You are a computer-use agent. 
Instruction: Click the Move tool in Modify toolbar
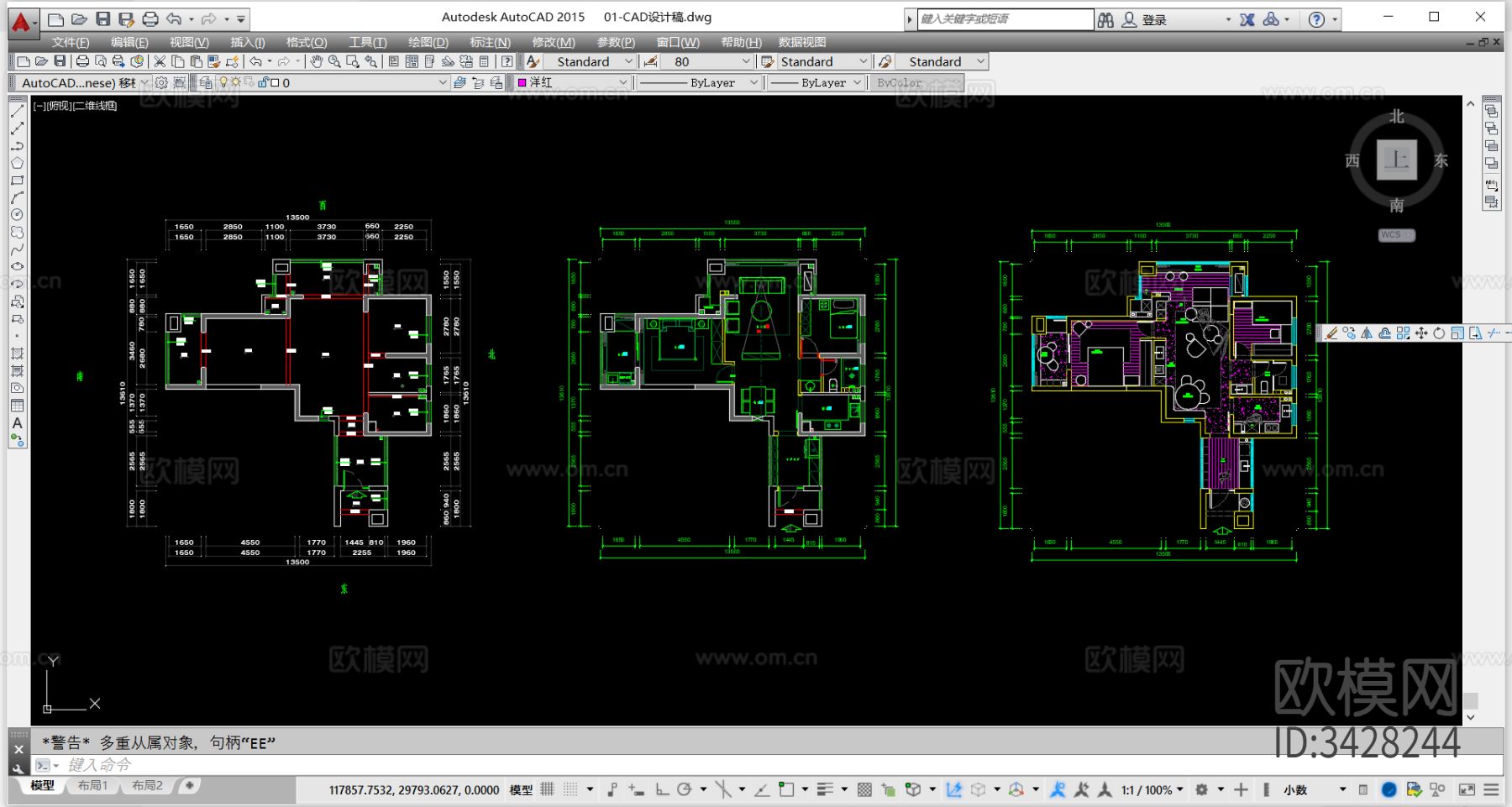1421,333
